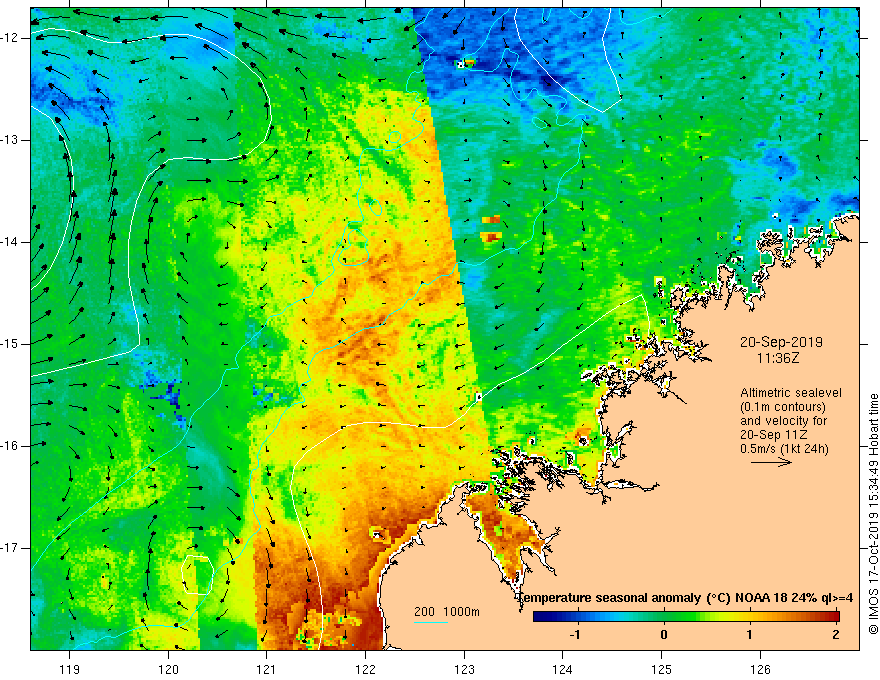Click latitude axis label "-16"
Image resolution: width=880 pixels, height=680 pixels.
10,446
